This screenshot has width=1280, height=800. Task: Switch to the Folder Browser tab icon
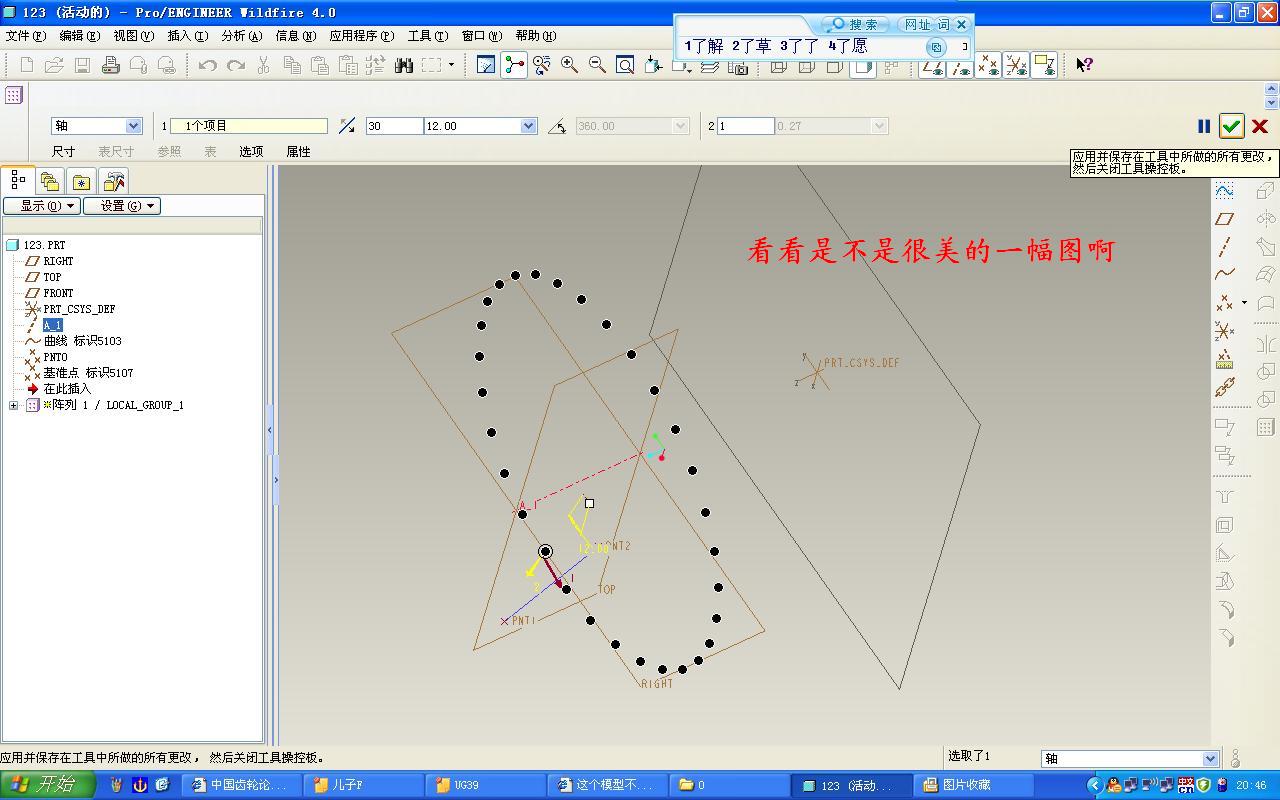(x=50, y=181)
